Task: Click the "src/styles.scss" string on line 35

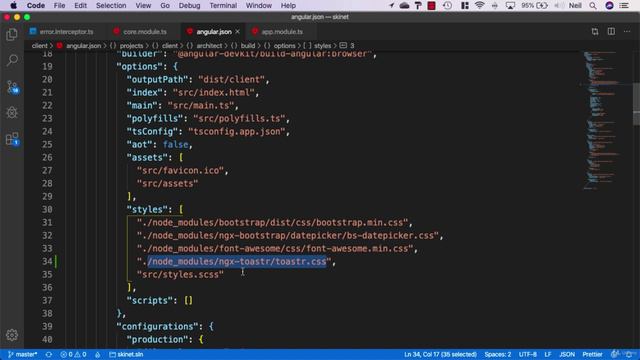Action: click(180, 274)
